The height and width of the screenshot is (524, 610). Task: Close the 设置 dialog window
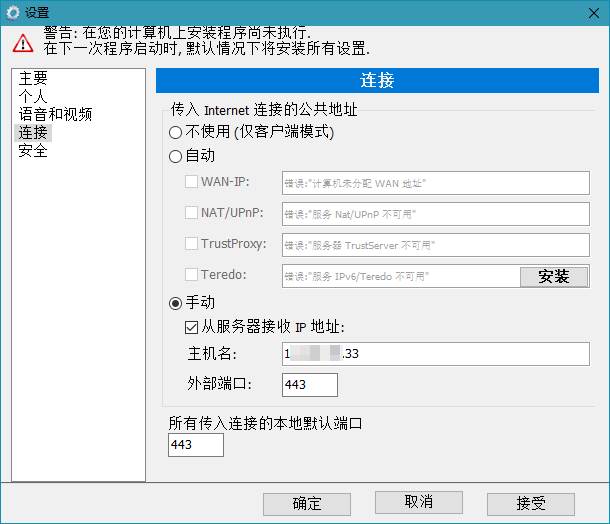coord(594,13)
